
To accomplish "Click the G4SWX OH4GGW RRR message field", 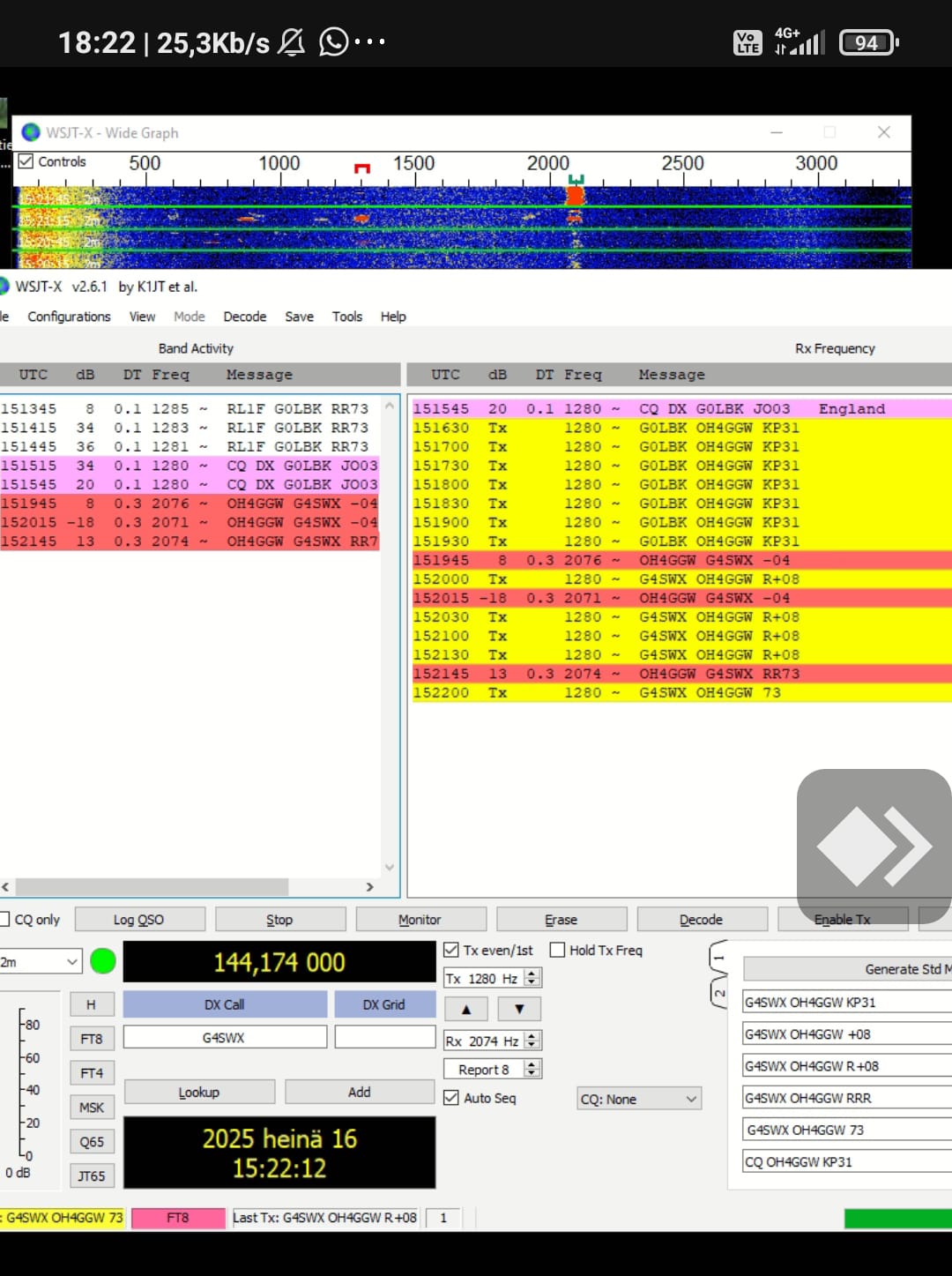I will tap(847, 1097).
